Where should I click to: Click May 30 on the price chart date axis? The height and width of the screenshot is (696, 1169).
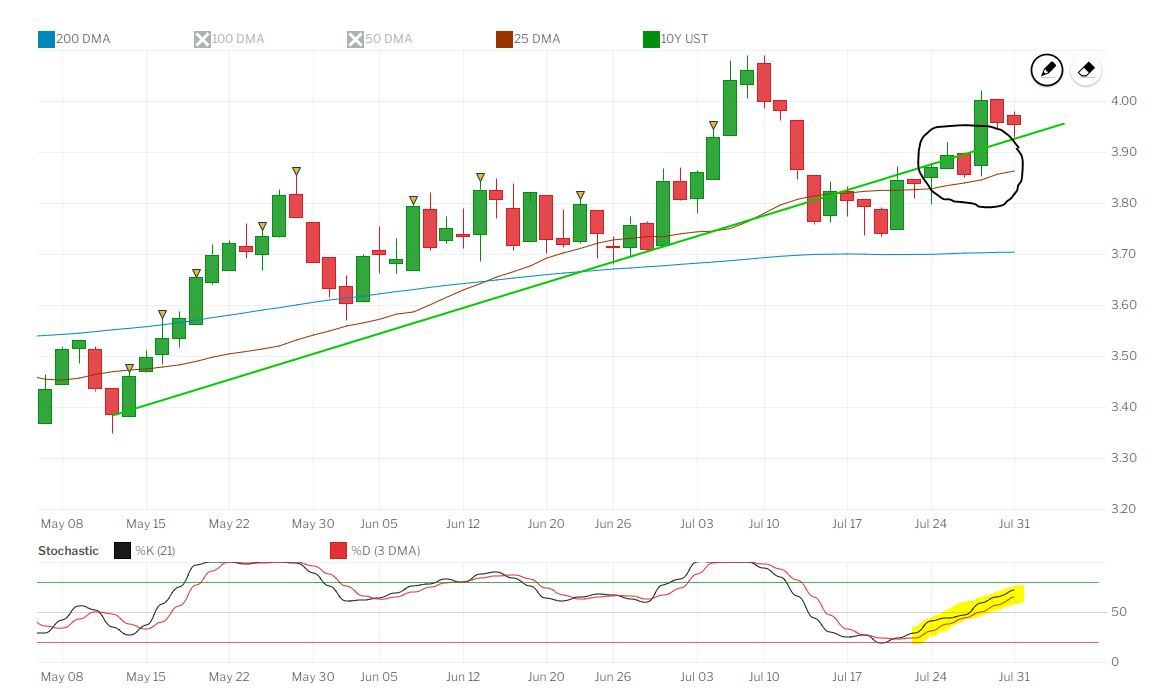[x=313, y=524]
